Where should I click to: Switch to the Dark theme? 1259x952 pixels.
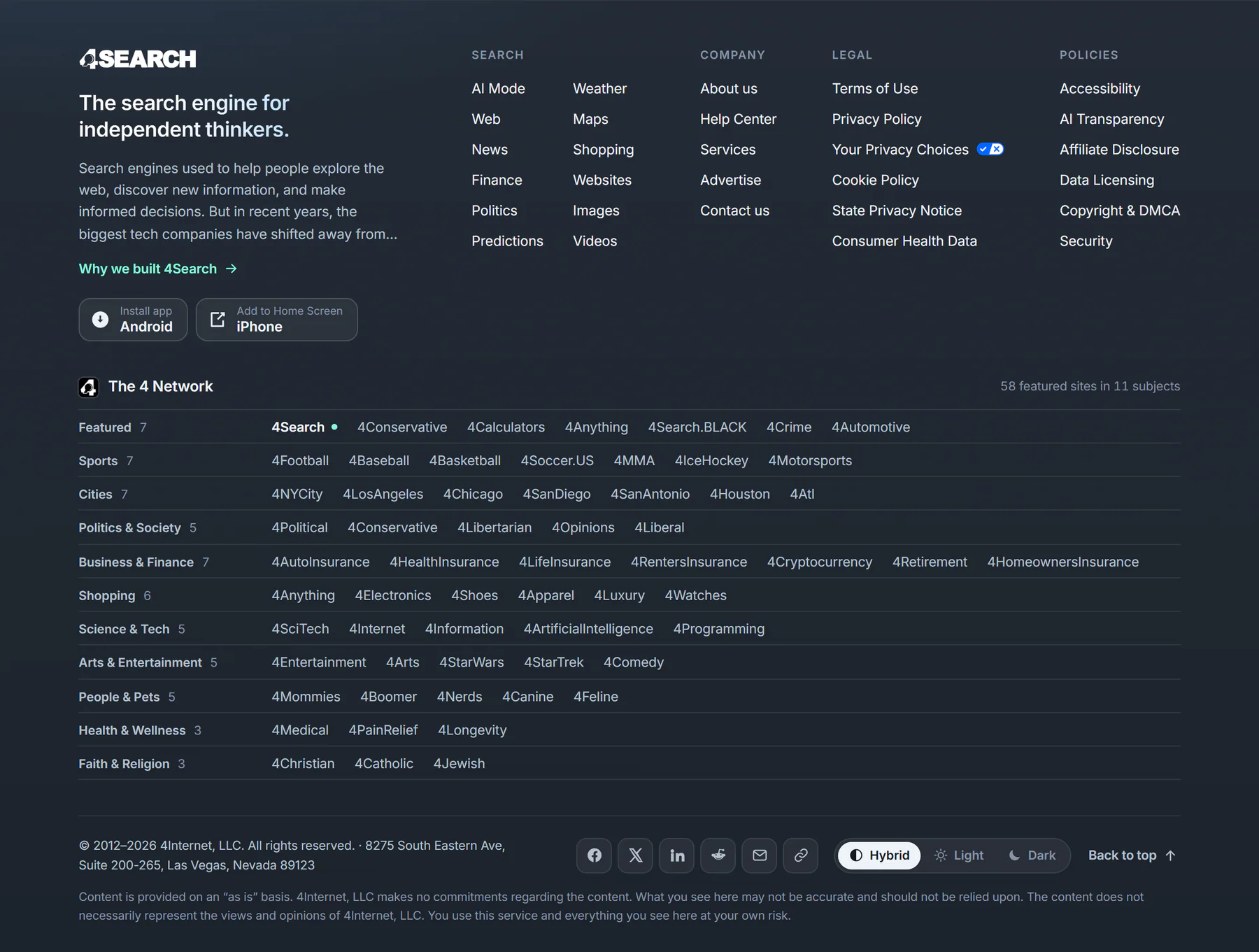[1032, 855]
